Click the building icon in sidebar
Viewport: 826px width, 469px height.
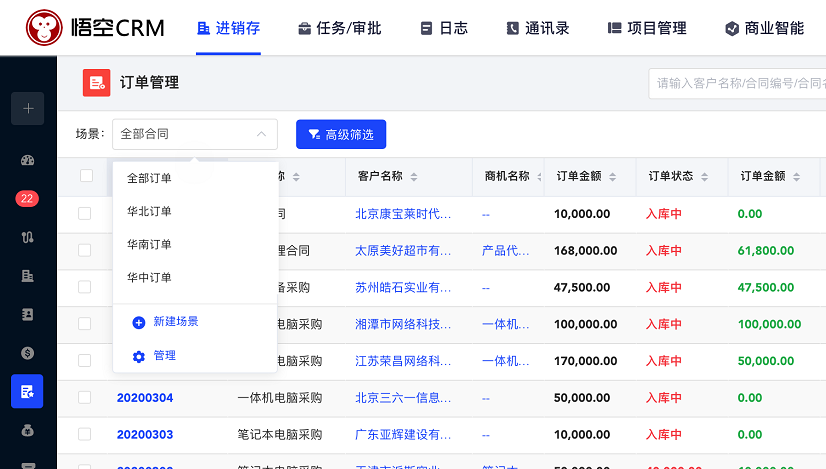tap(27, 275)
